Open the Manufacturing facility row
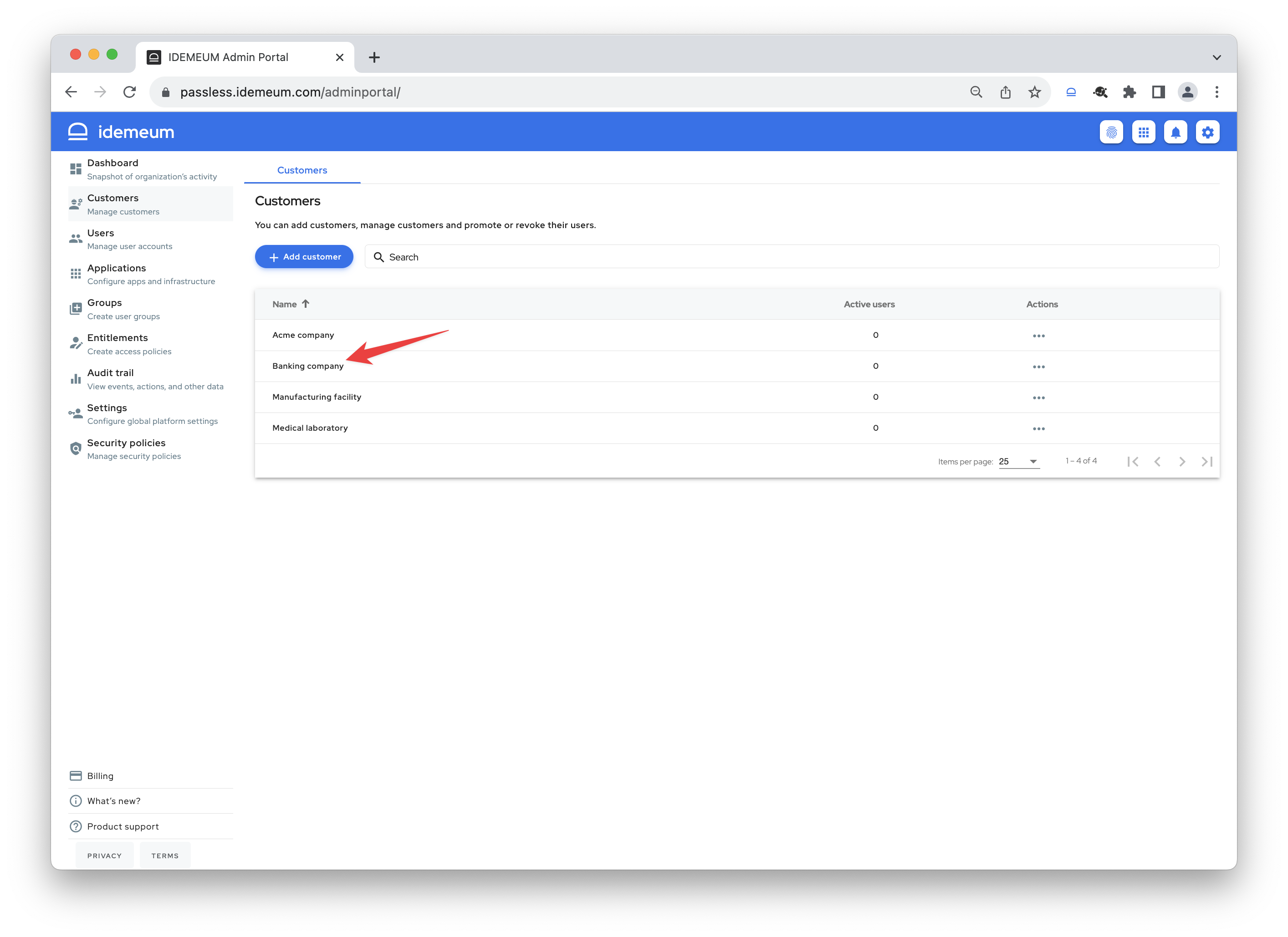The image size is (1288, 937). coord(737,397)
